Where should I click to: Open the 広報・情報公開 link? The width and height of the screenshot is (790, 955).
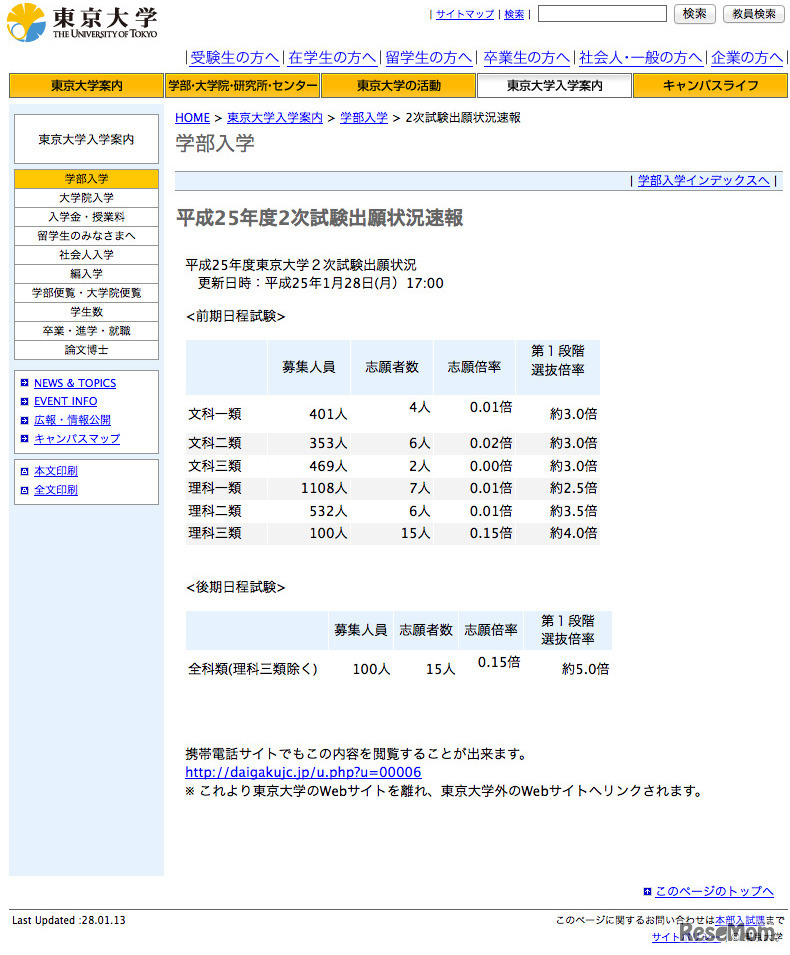click(x=72, y=420)
